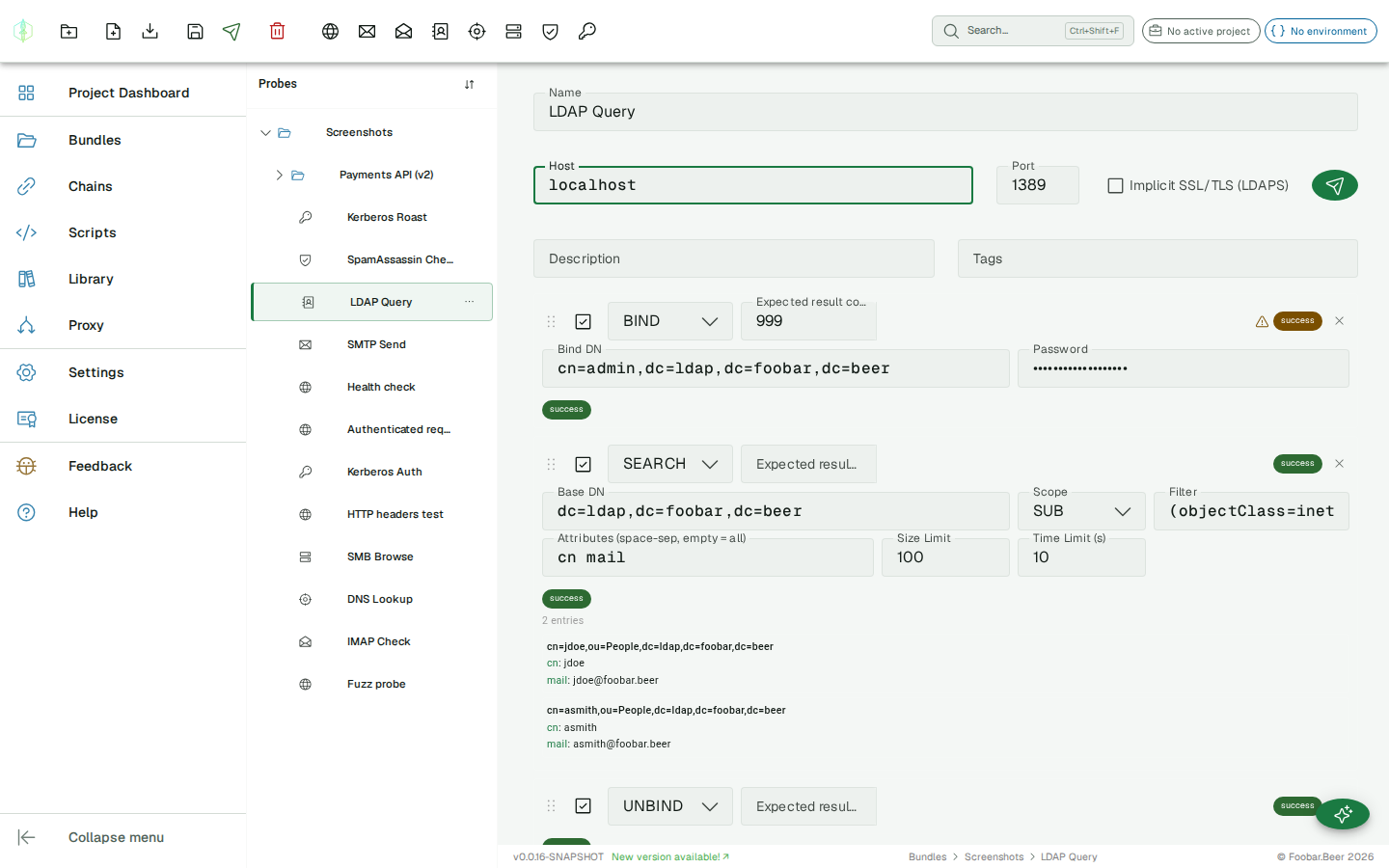Click the drag handle of BIND step
Image resolution: width=1389 pixels, height=868 pixels.
click(551, 321)
